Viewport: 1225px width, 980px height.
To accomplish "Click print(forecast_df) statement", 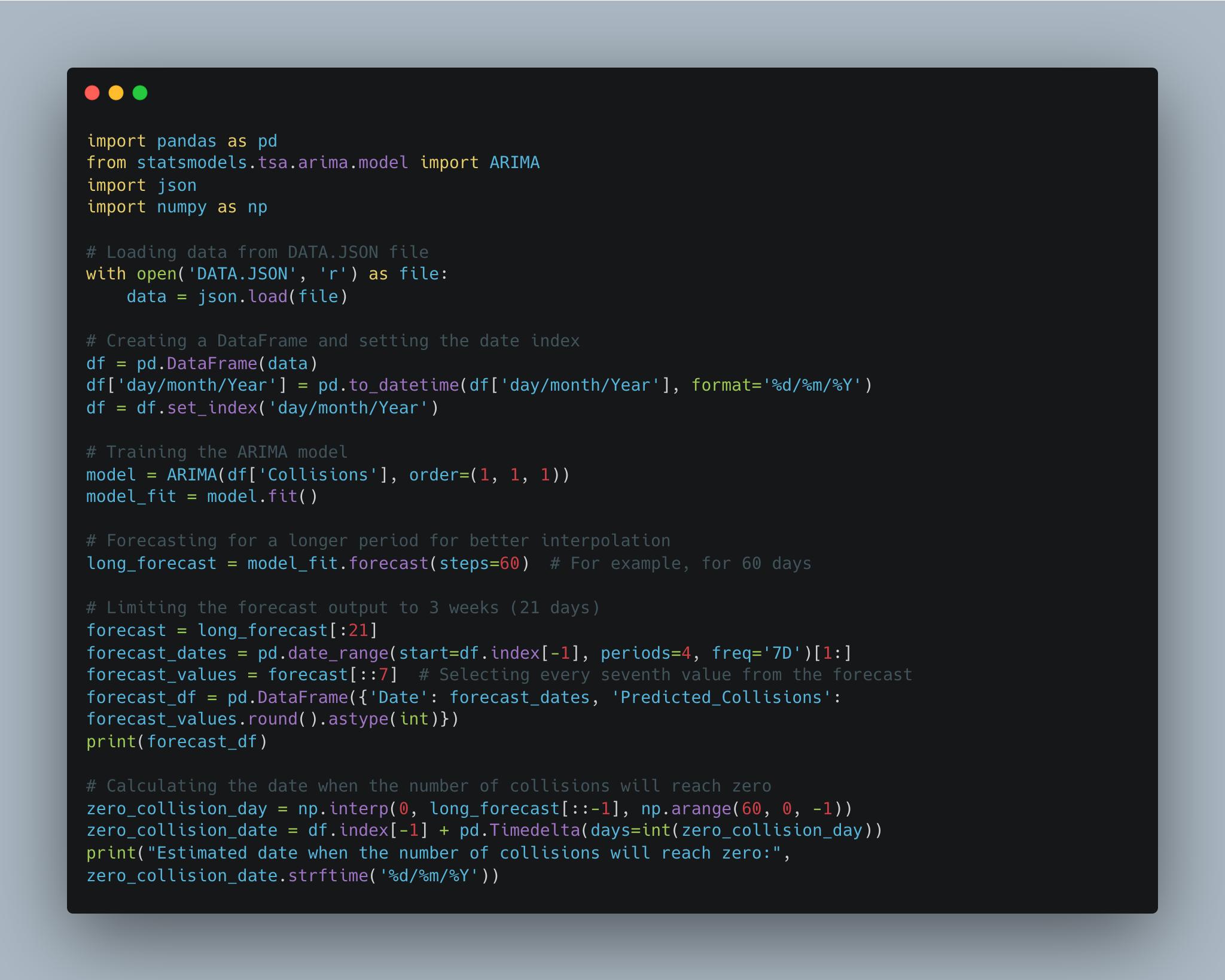I will pyautogui.click(x=176, y=742).
